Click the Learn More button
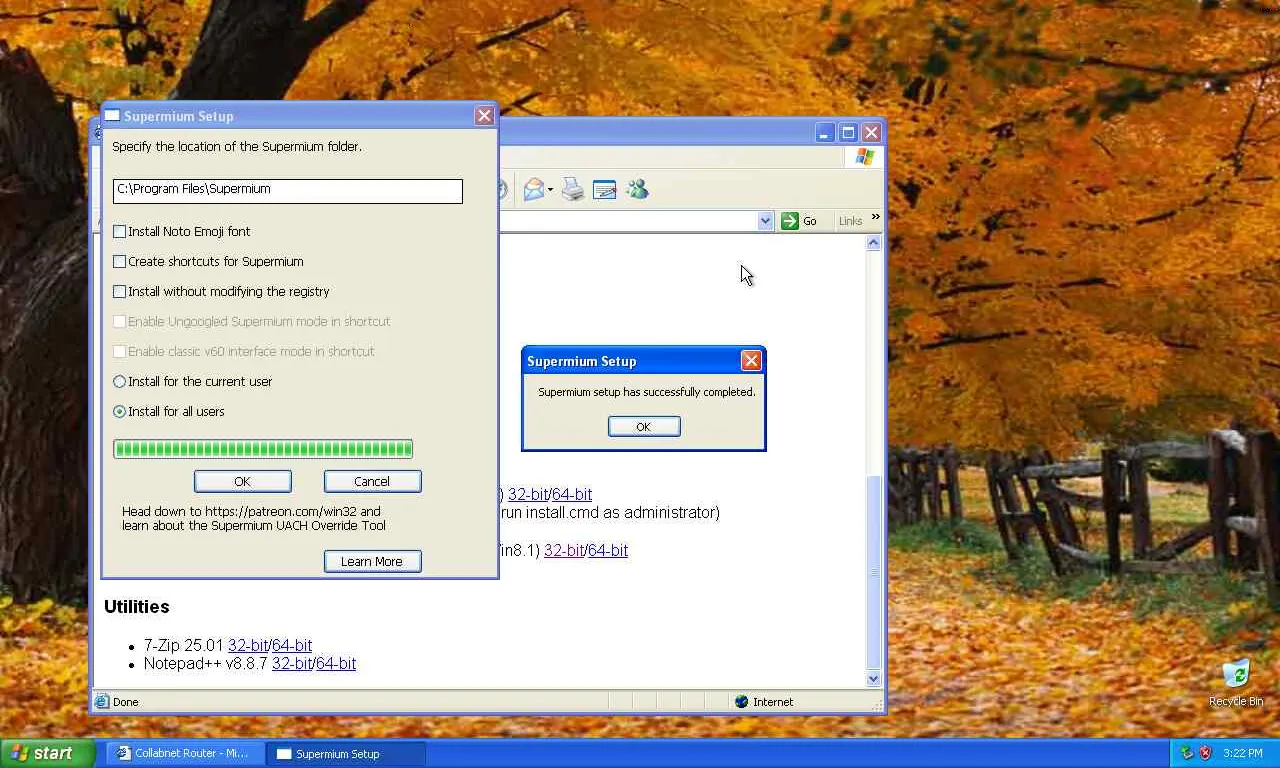 coord(372,561)
